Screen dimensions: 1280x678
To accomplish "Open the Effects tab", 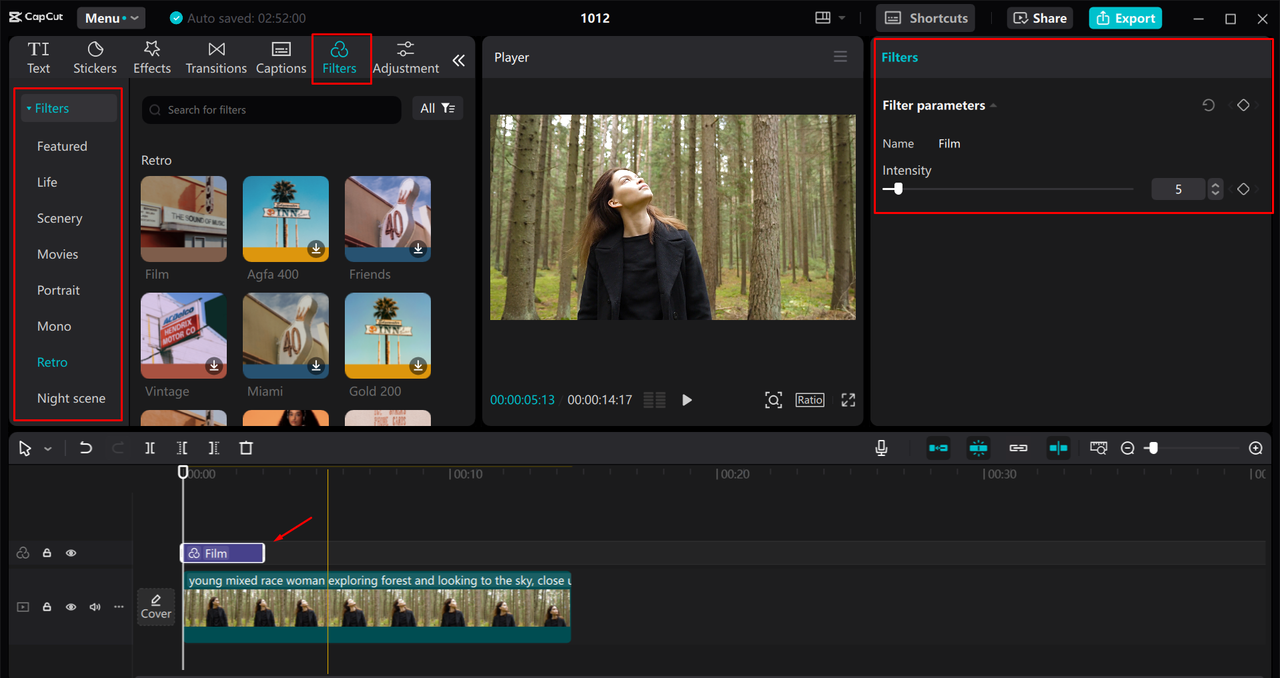I will pos(152,58).
